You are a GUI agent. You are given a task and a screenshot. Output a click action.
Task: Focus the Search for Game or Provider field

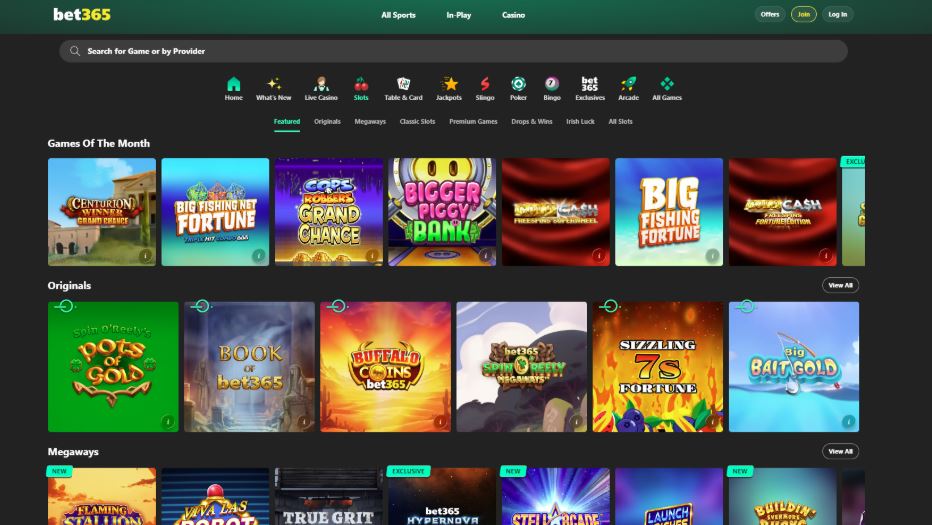click(x=453, y=51)
